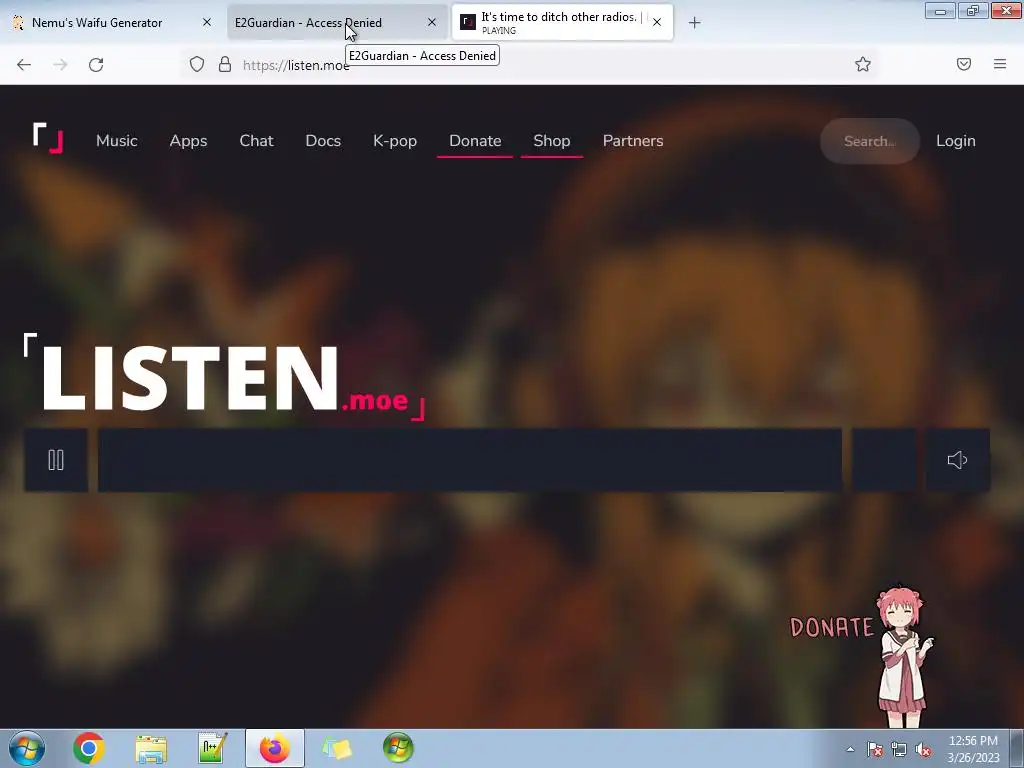
Task: Click the Action Center flag icon
Action: click(x=875, y=749)
